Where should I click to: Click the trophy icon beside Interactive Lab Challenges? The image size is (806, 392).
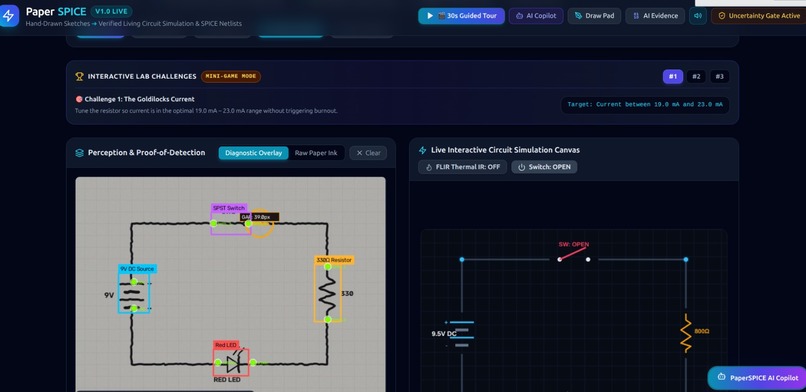pyautogui.click(x=79, y=77)
